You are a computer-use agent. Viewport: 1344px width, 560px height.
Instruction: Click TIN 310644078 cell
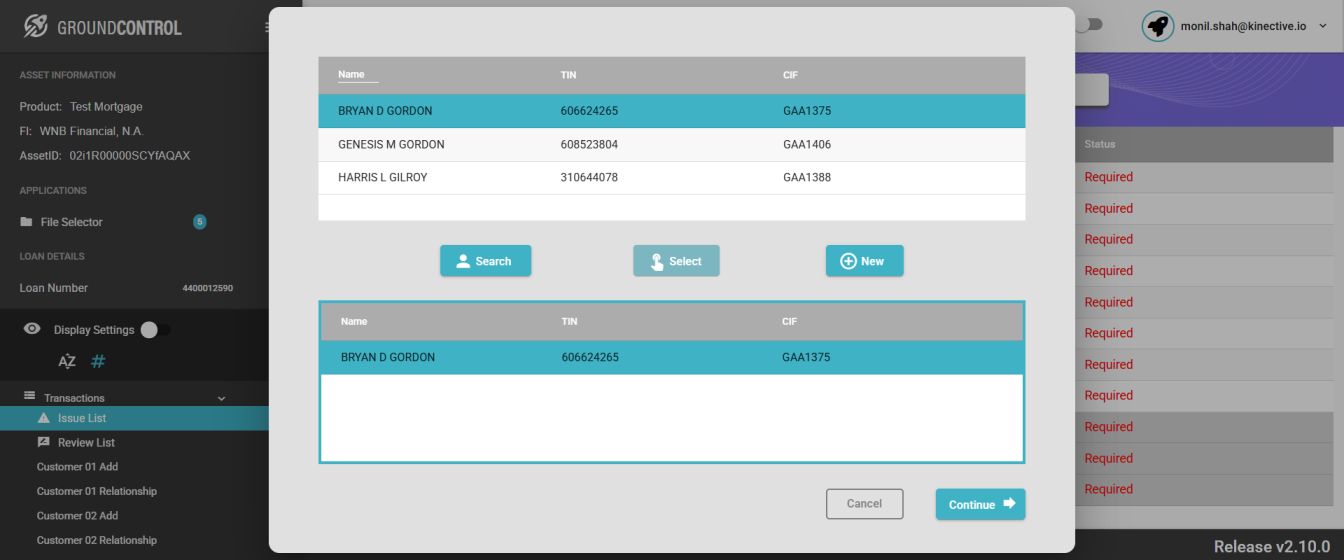click(x=589, y=178)
